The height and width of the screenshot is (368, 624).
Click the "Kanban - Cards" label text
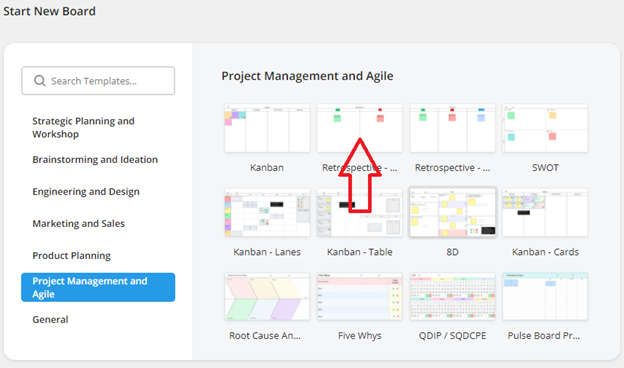pos(545,252)
